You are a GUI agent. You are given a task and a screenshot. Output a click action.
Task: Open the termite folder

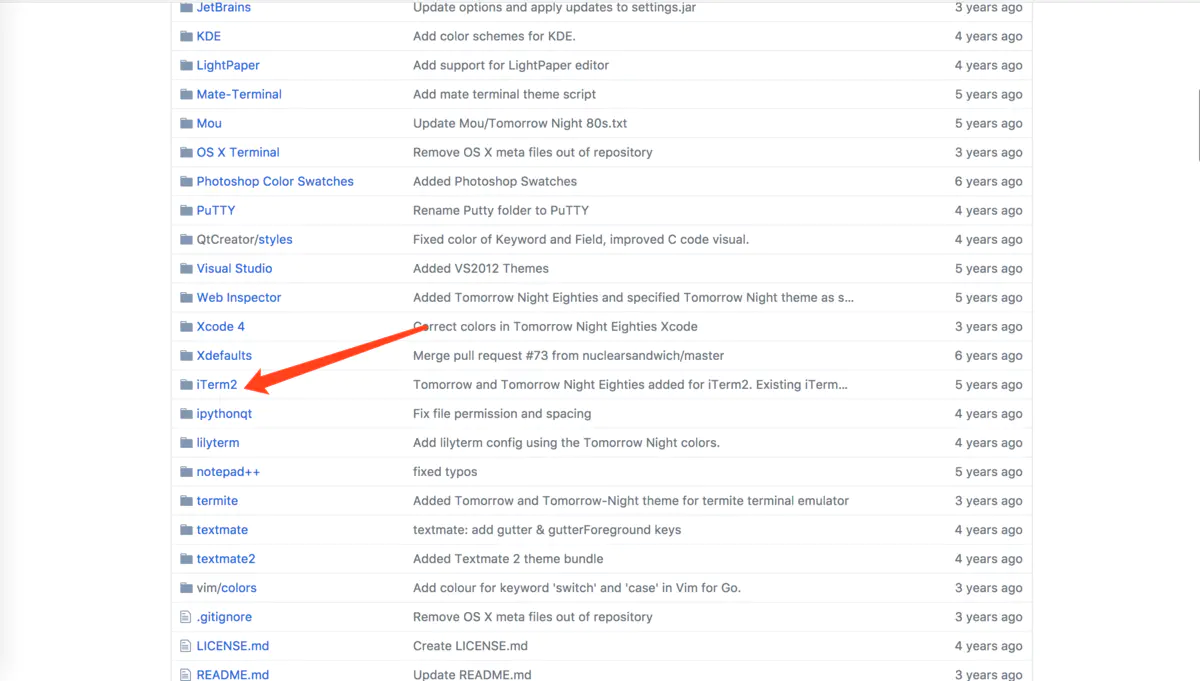tap(217, 500)
